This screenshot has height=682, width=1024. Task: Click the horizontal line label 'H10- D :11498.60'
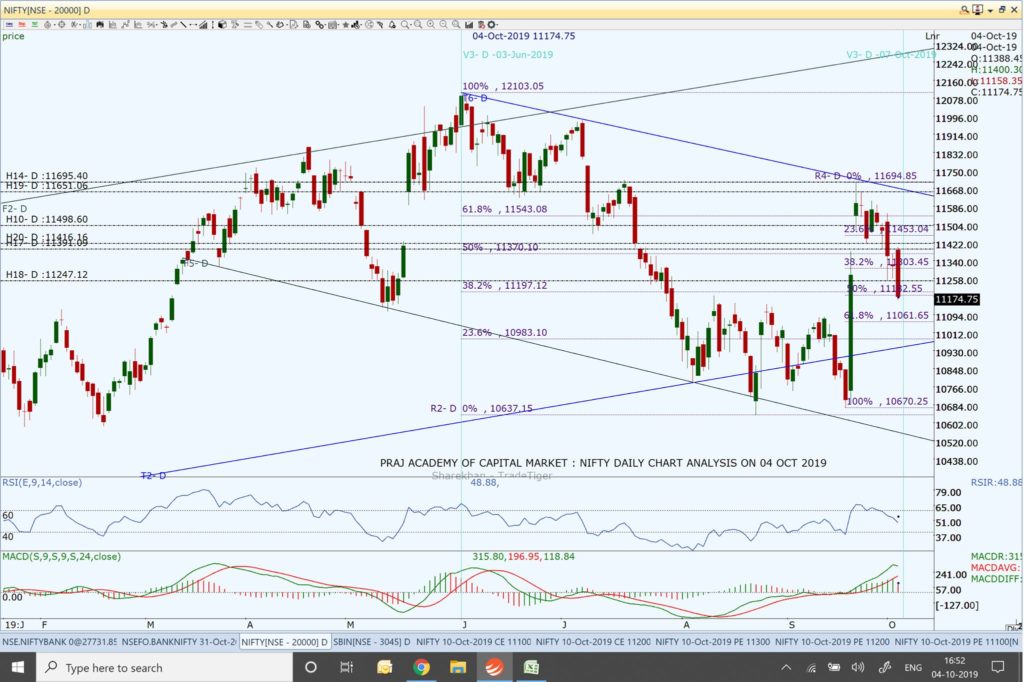click(46, 219)
